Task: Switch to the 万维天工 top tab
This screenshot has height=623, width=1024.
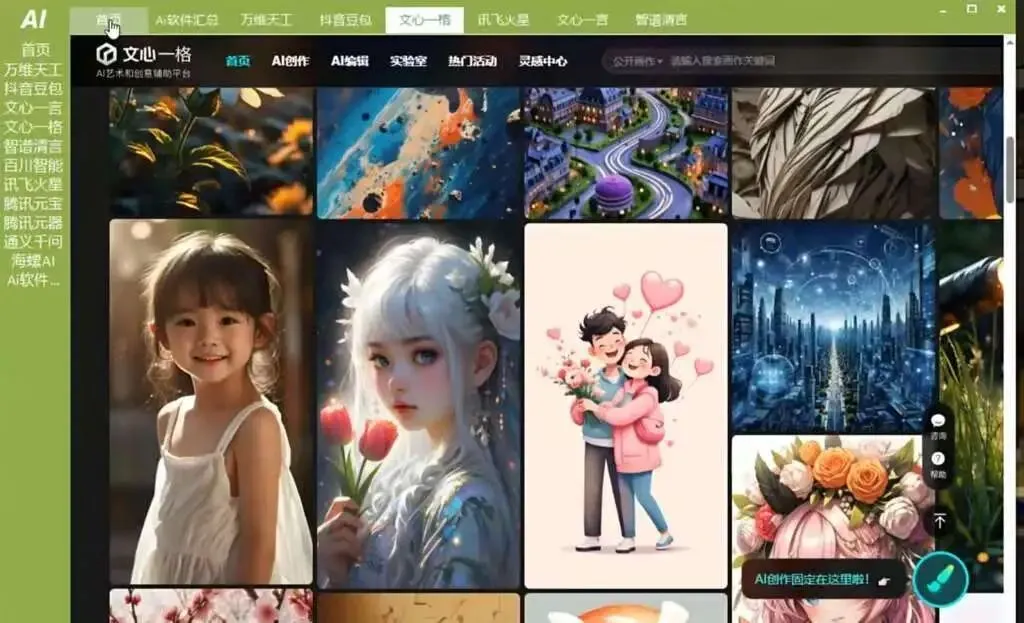Action: 266,20
